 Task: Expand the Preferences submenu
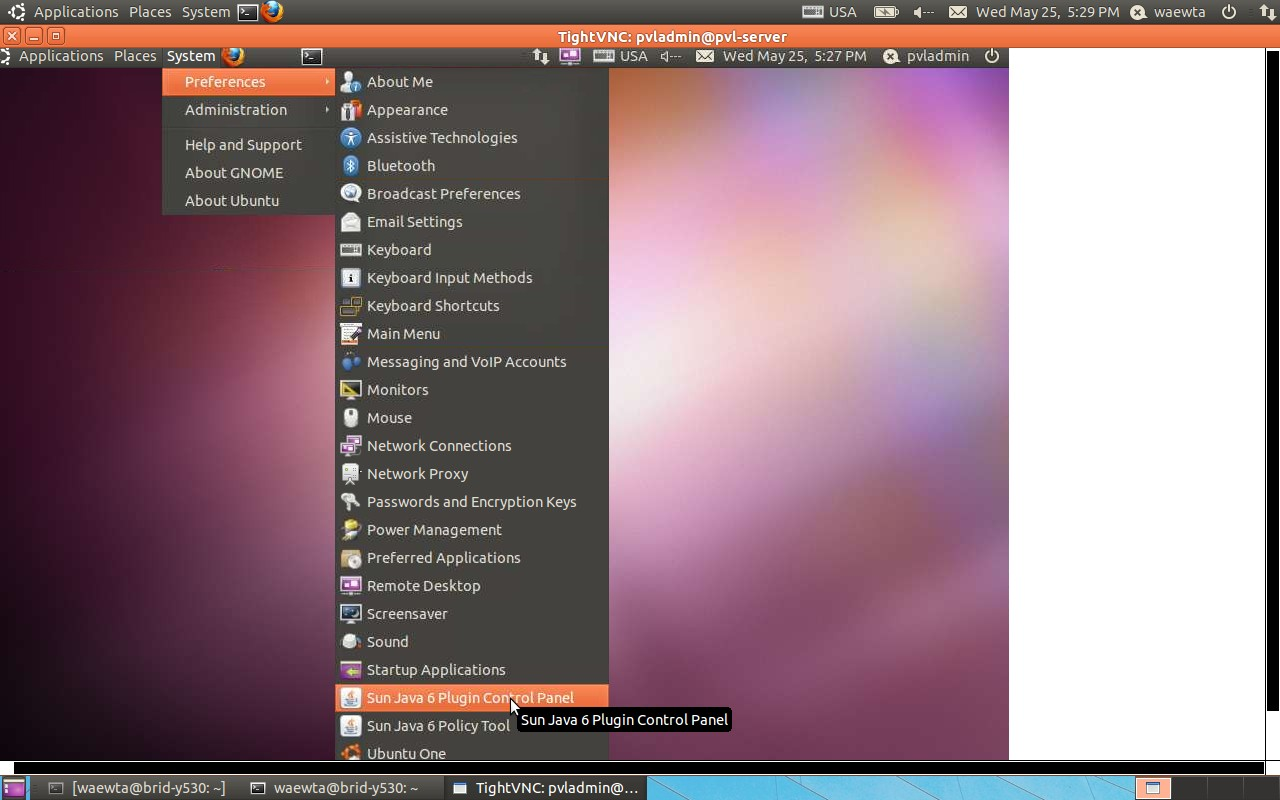[249, 82]
